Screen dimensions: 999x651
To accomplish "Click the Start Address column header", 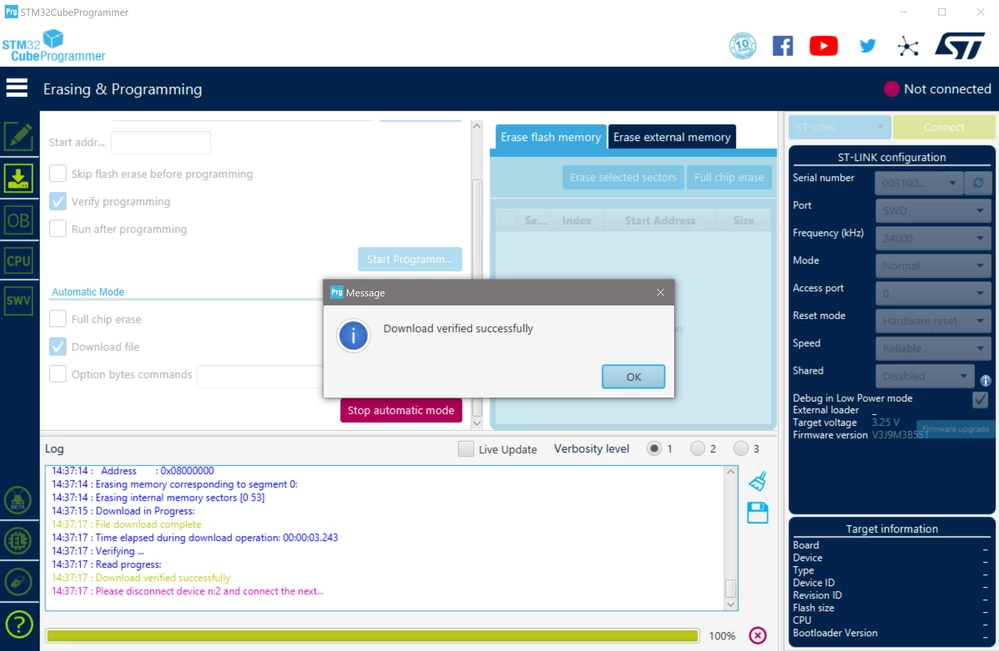I will (x=659, y=220).
